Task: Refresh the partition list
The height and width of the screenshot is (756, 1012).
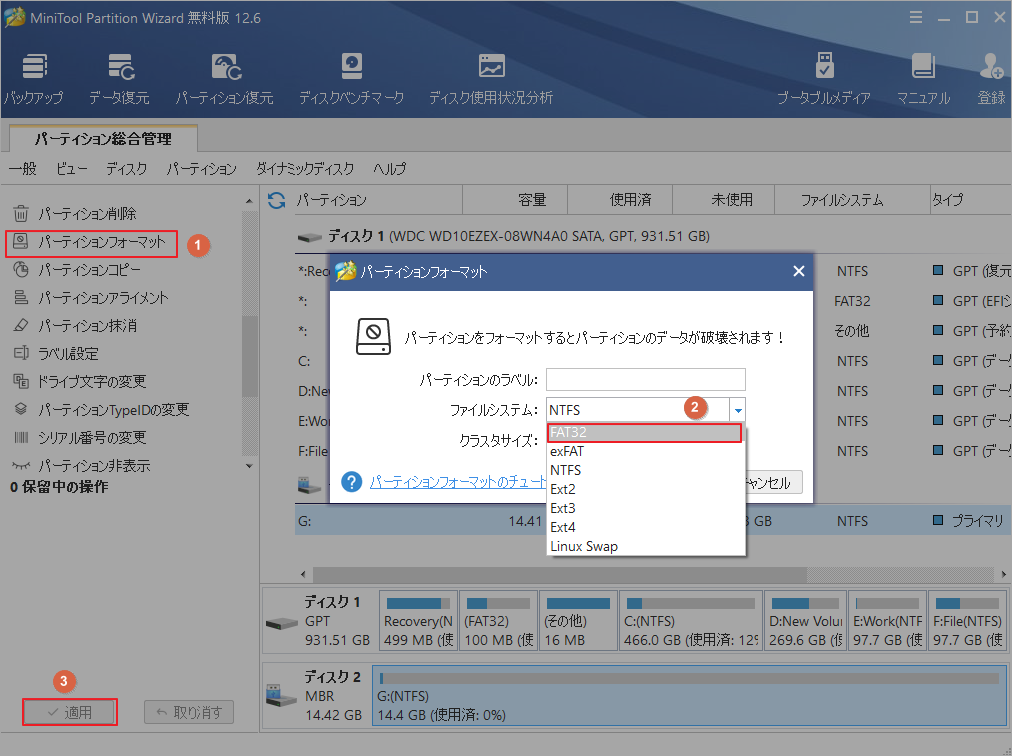Action: [277, 201]
